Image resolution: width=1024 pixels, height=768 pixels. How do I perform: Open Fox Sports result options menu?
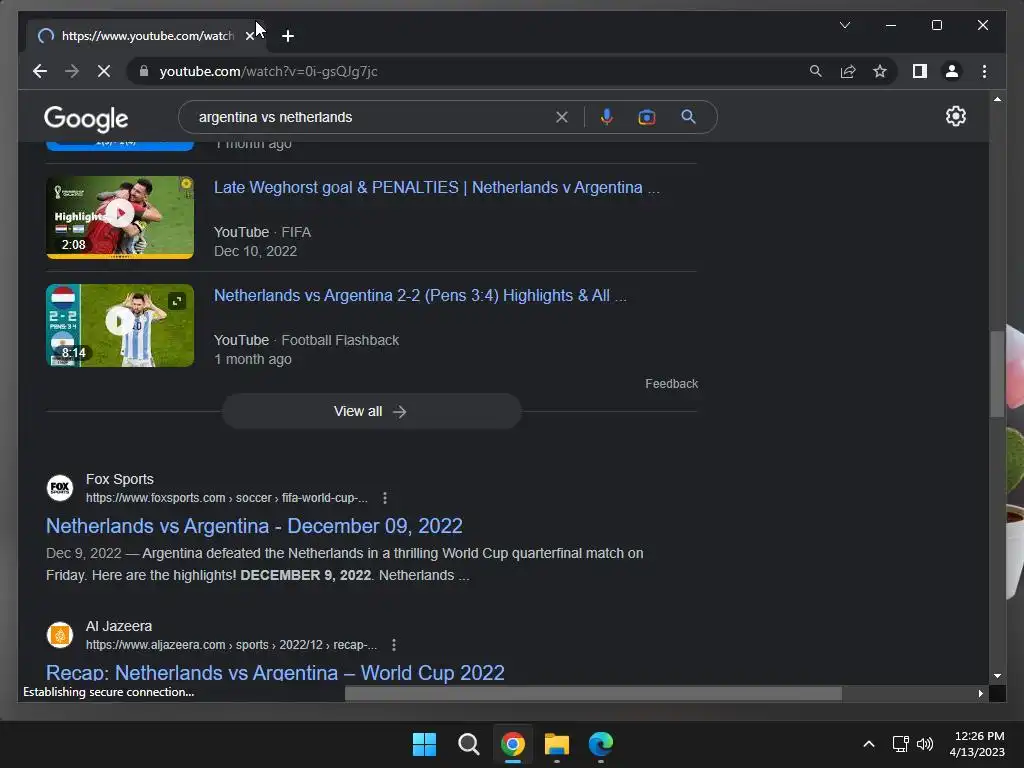tap(385, 498)
